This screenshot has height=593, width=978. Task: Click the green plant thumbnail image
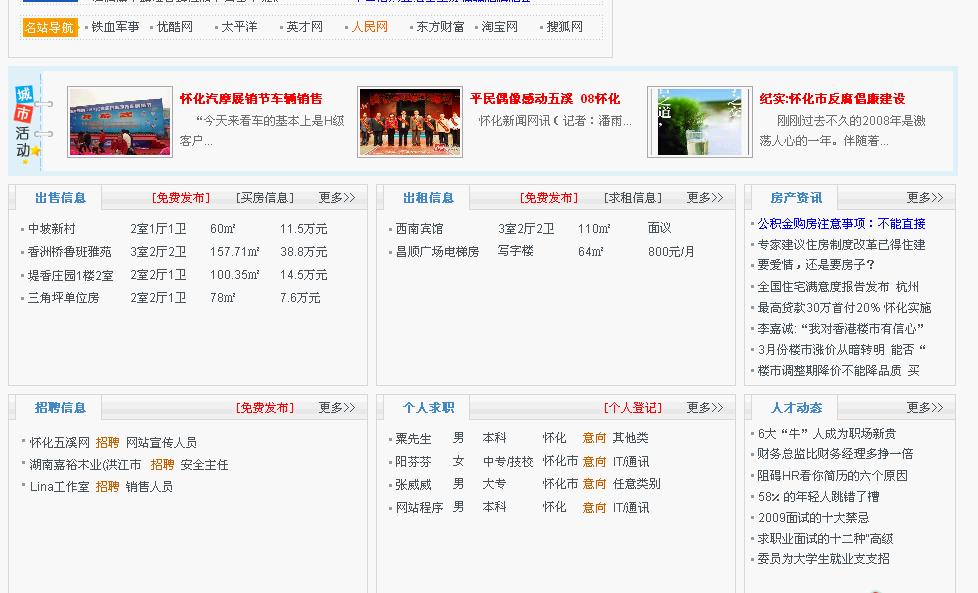pos(699,122)
